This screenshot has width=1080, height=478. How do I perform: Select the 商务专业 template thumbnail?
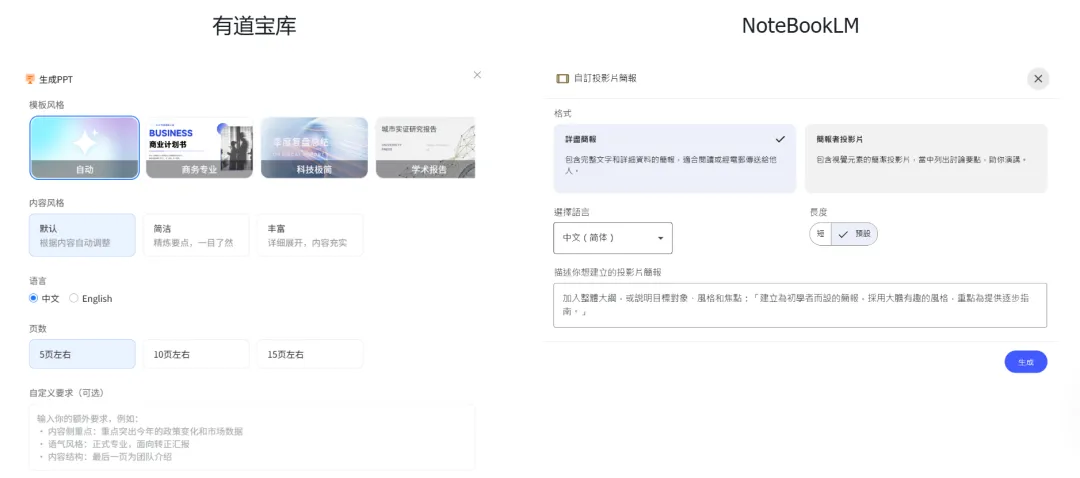[x=199, y=147]
